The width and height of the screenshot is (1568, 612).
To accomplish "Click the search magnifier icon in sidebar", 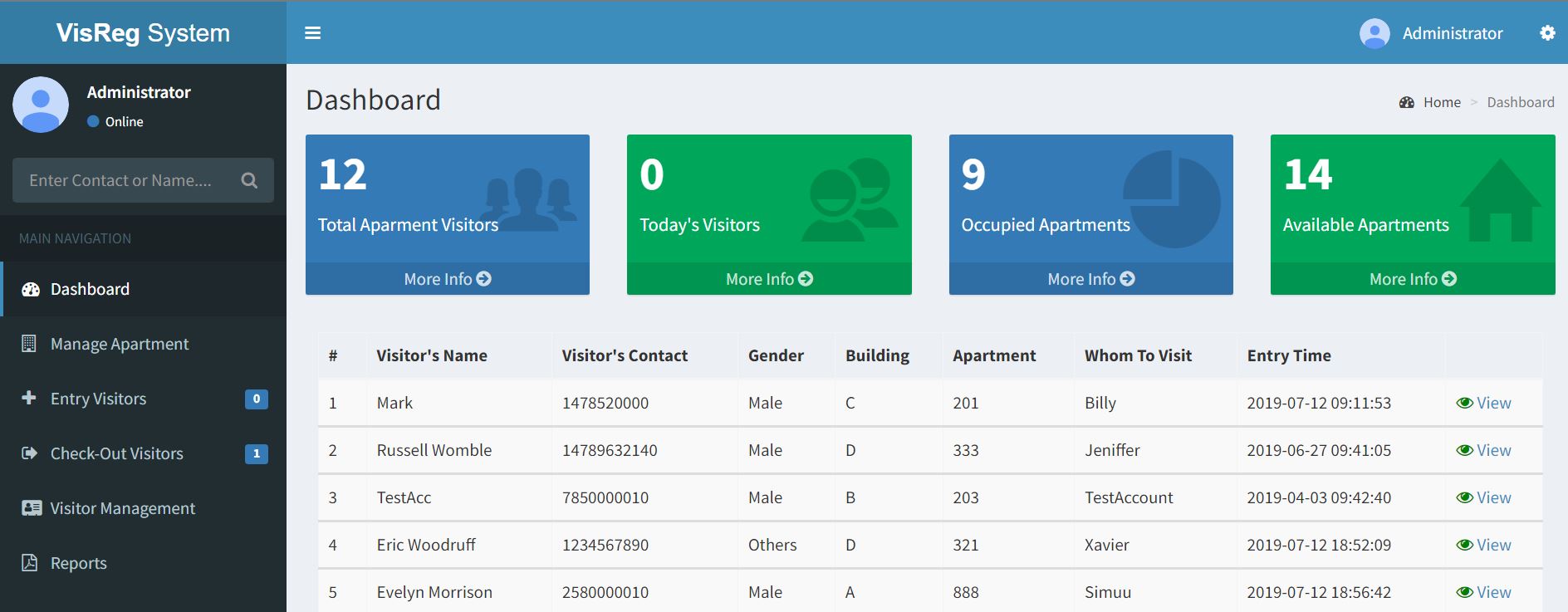I will [x=249, y=180].
